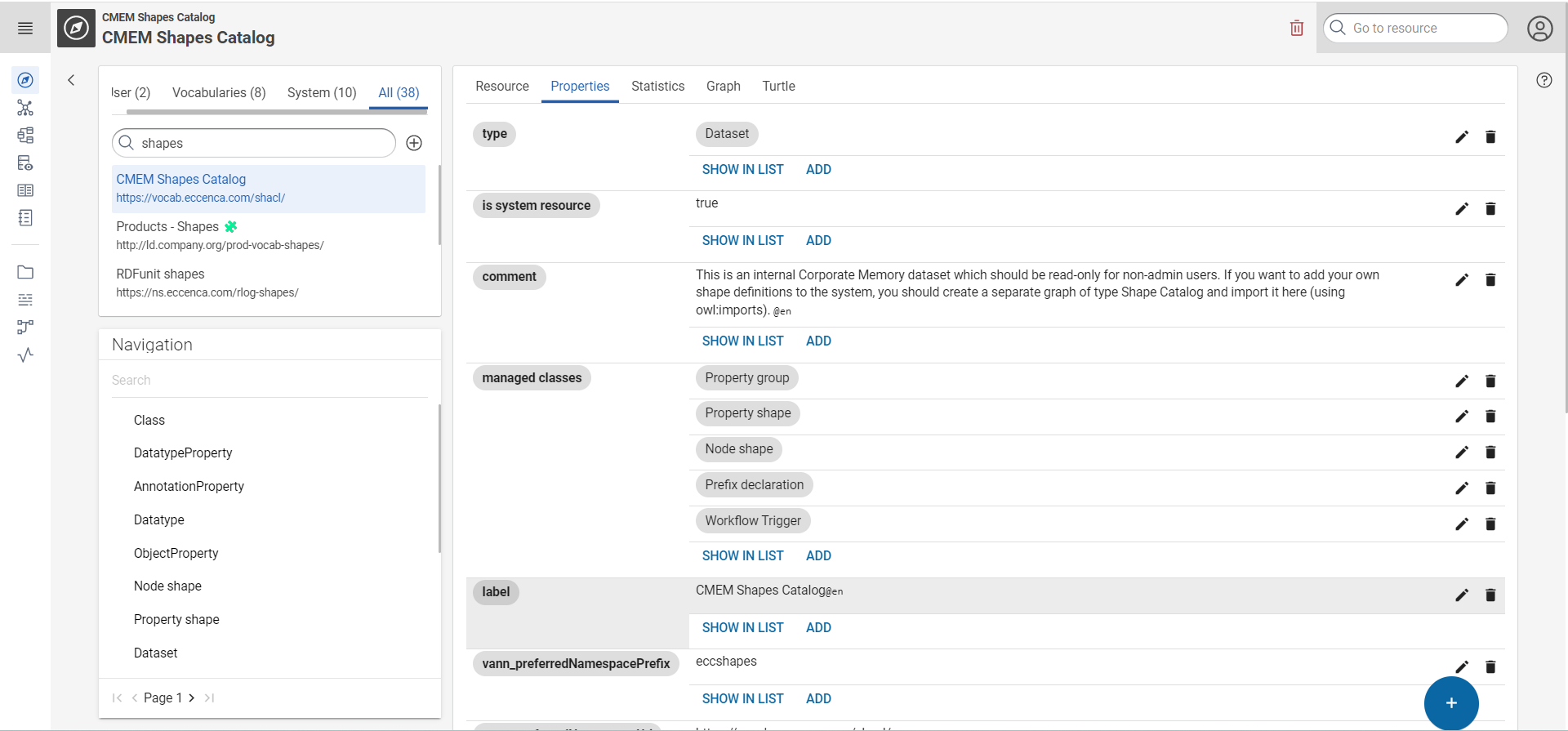Select Products - Shapes graph
The image size is (1568, 731).
(167, 227)
